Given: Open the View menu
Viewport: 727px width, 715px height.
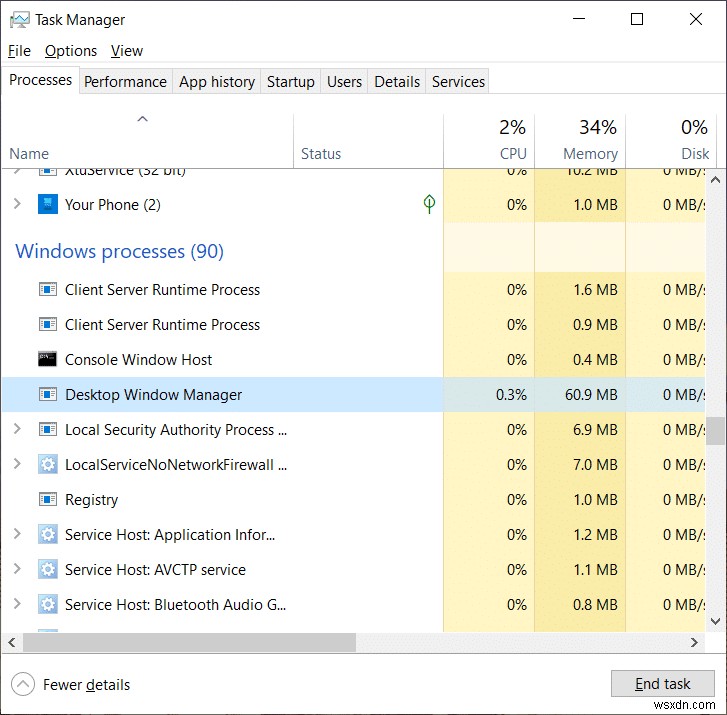Looking at the screenshot, I should click(x=127, y=51).
